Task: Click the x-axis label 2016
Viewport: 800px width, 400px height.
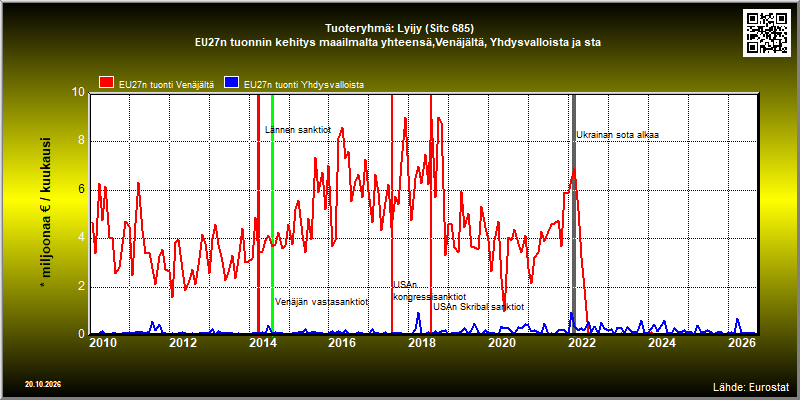Action: (x=342, y=342)
